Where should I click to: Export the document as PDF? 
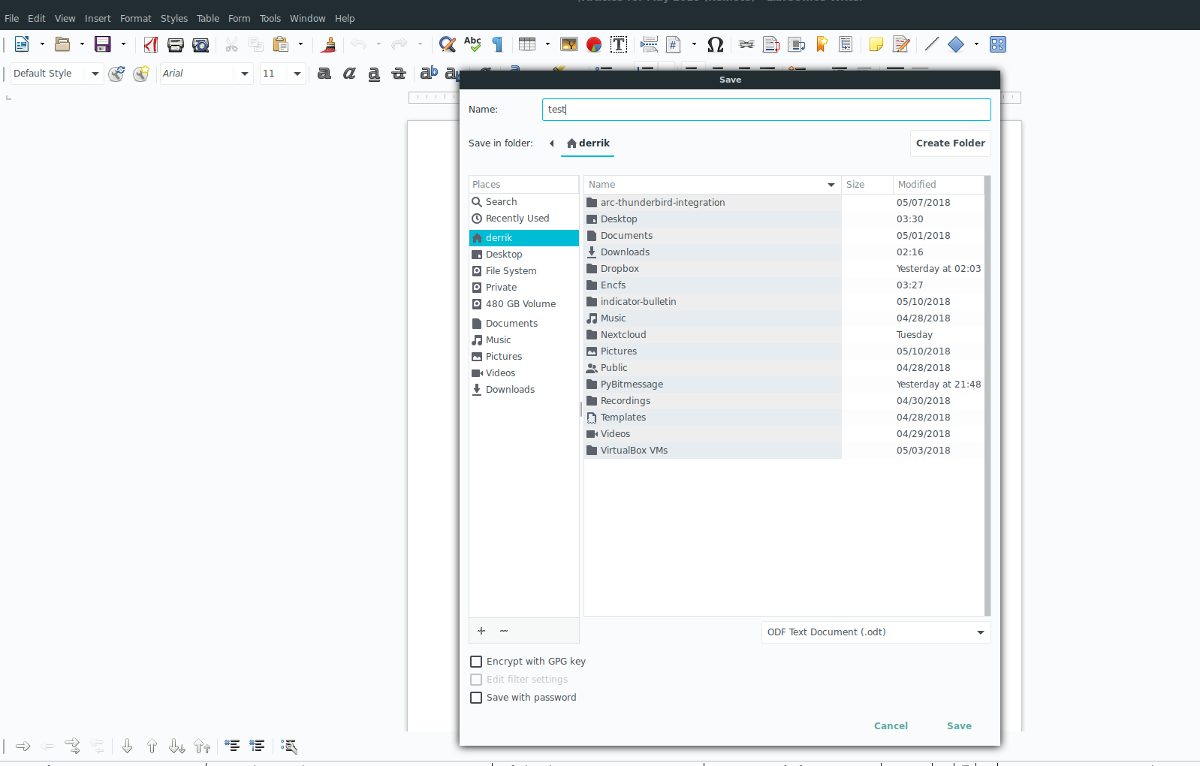[x=152, y=44]
